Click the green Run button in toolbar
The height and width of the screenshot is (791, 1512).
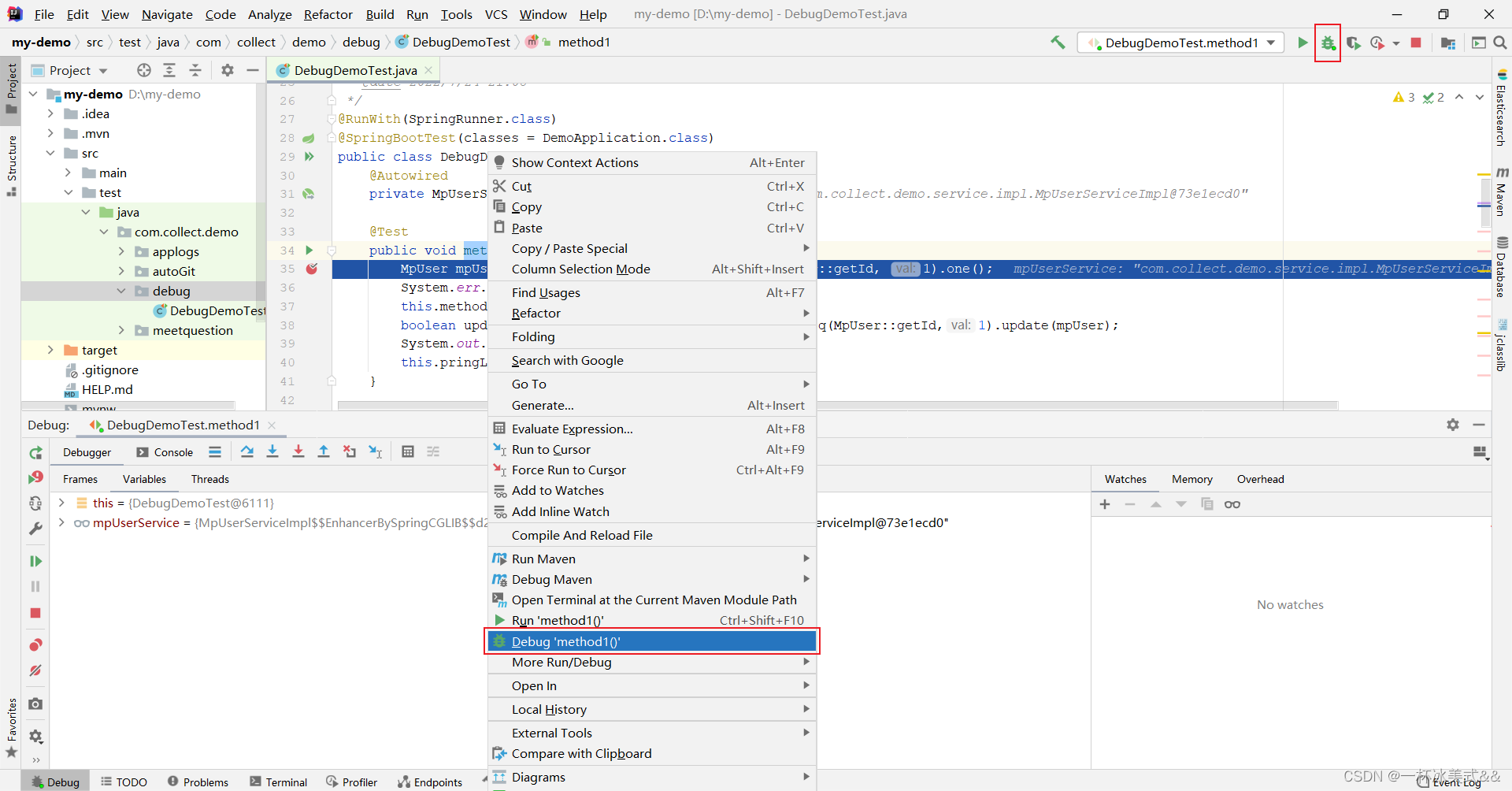(x=1303, y=43)
